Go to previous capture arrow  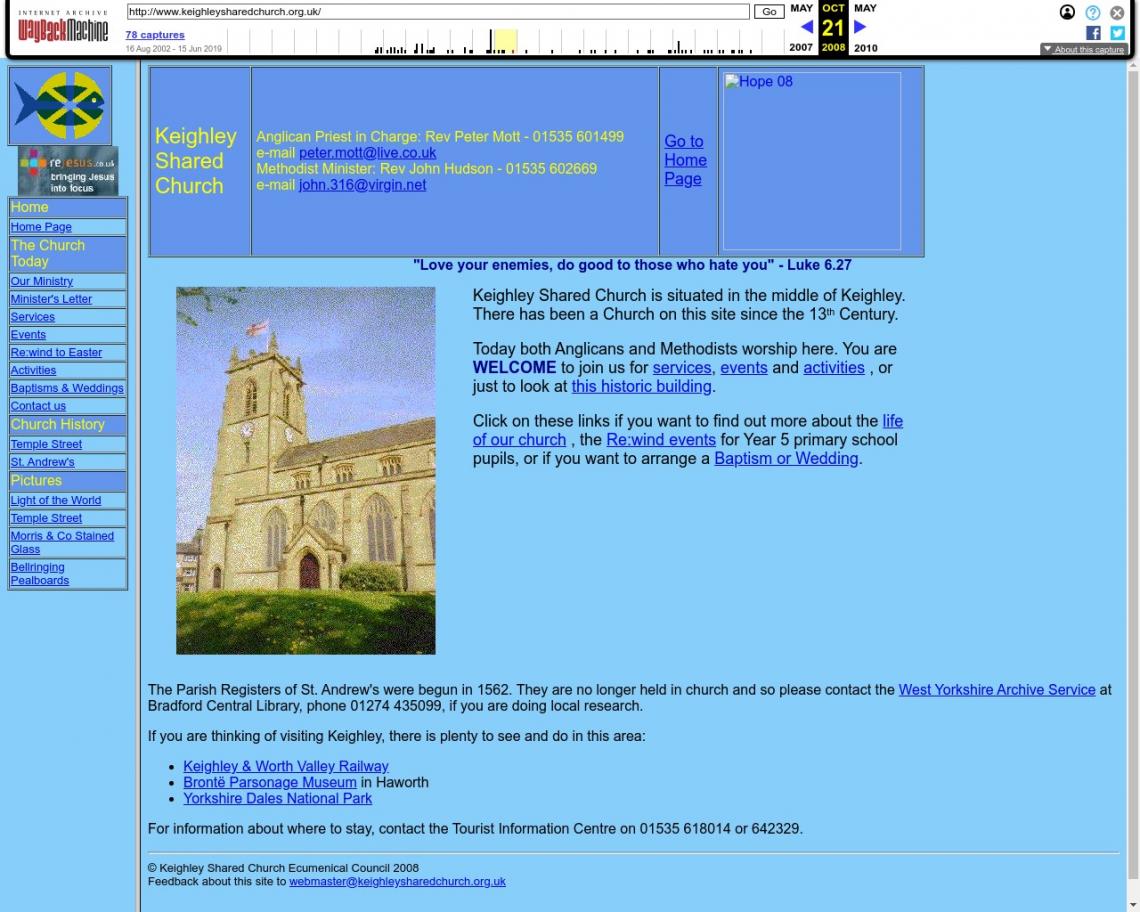[x=806, y=27]
